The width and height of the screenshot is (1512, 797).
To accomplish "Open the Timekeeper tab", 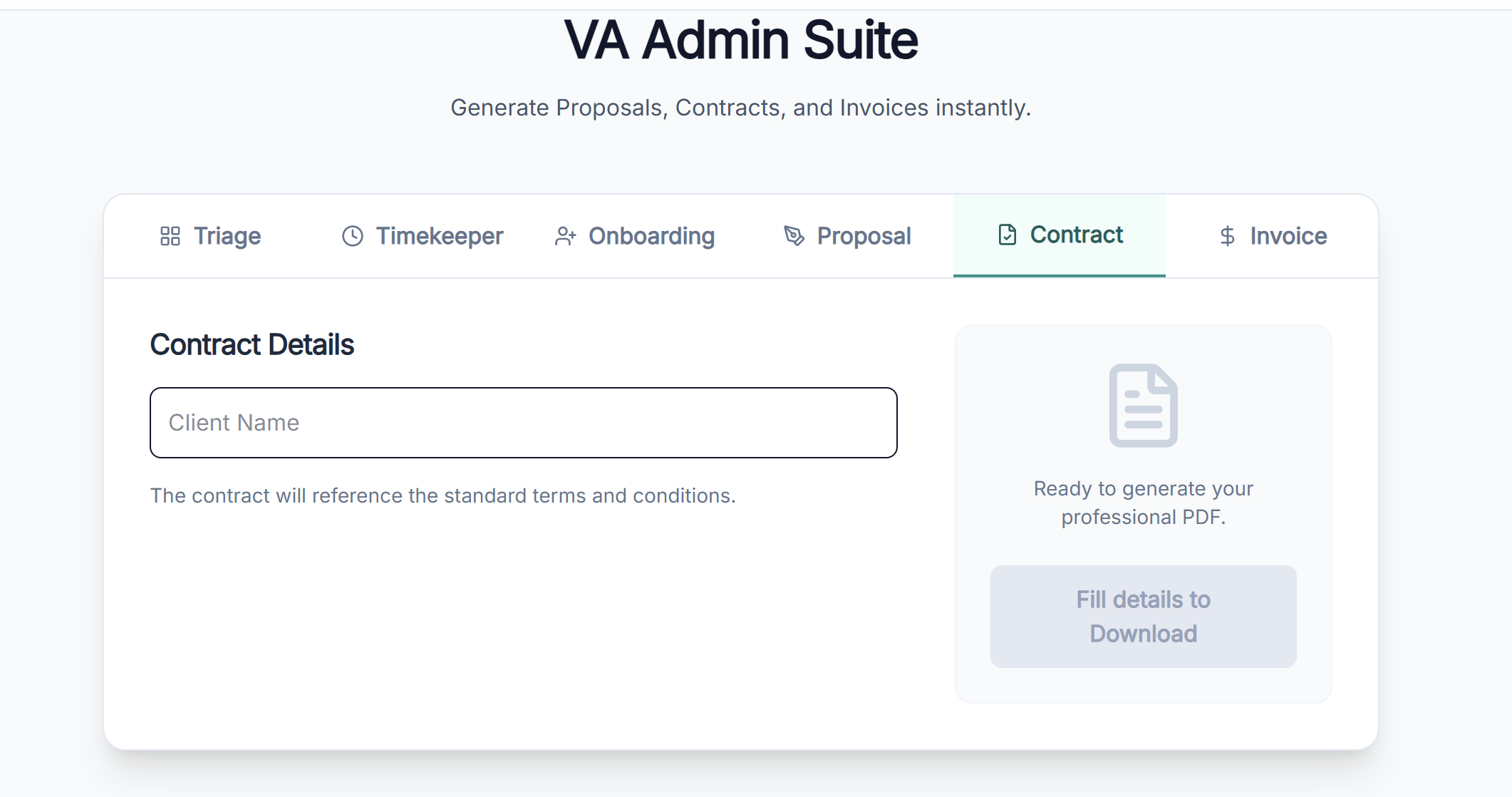I will pos(439,236).
